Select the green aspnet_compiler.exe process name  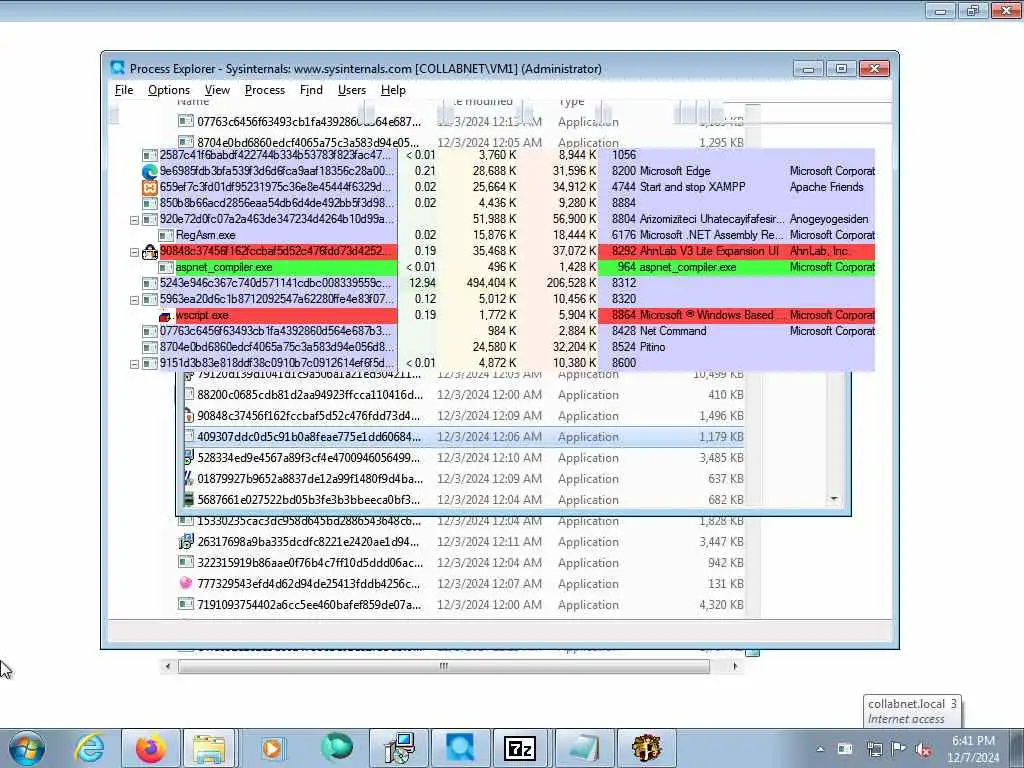[x=224, y=267]
